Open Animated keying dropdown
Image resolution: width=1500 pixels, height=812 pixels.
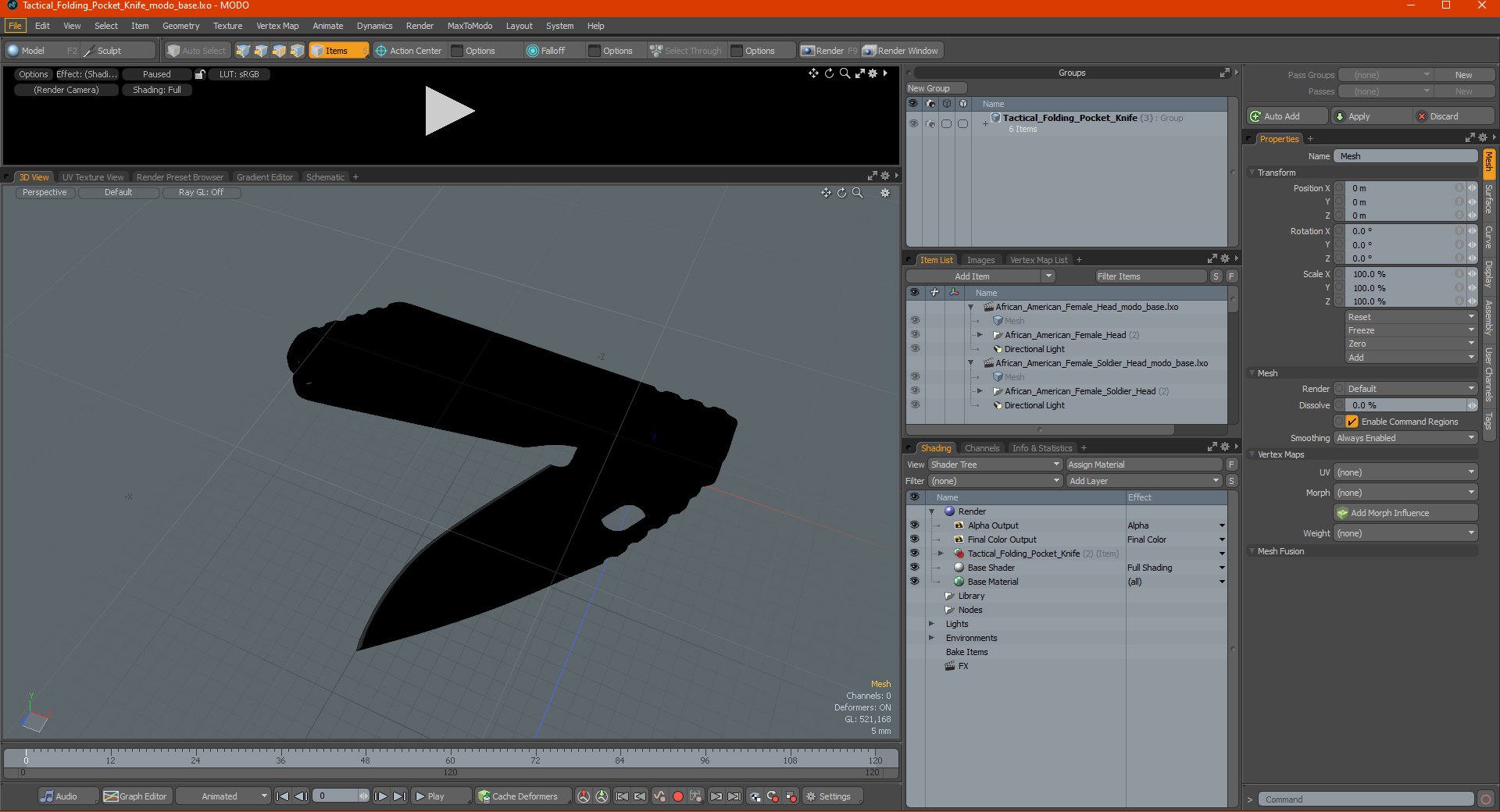pos(223,796)
